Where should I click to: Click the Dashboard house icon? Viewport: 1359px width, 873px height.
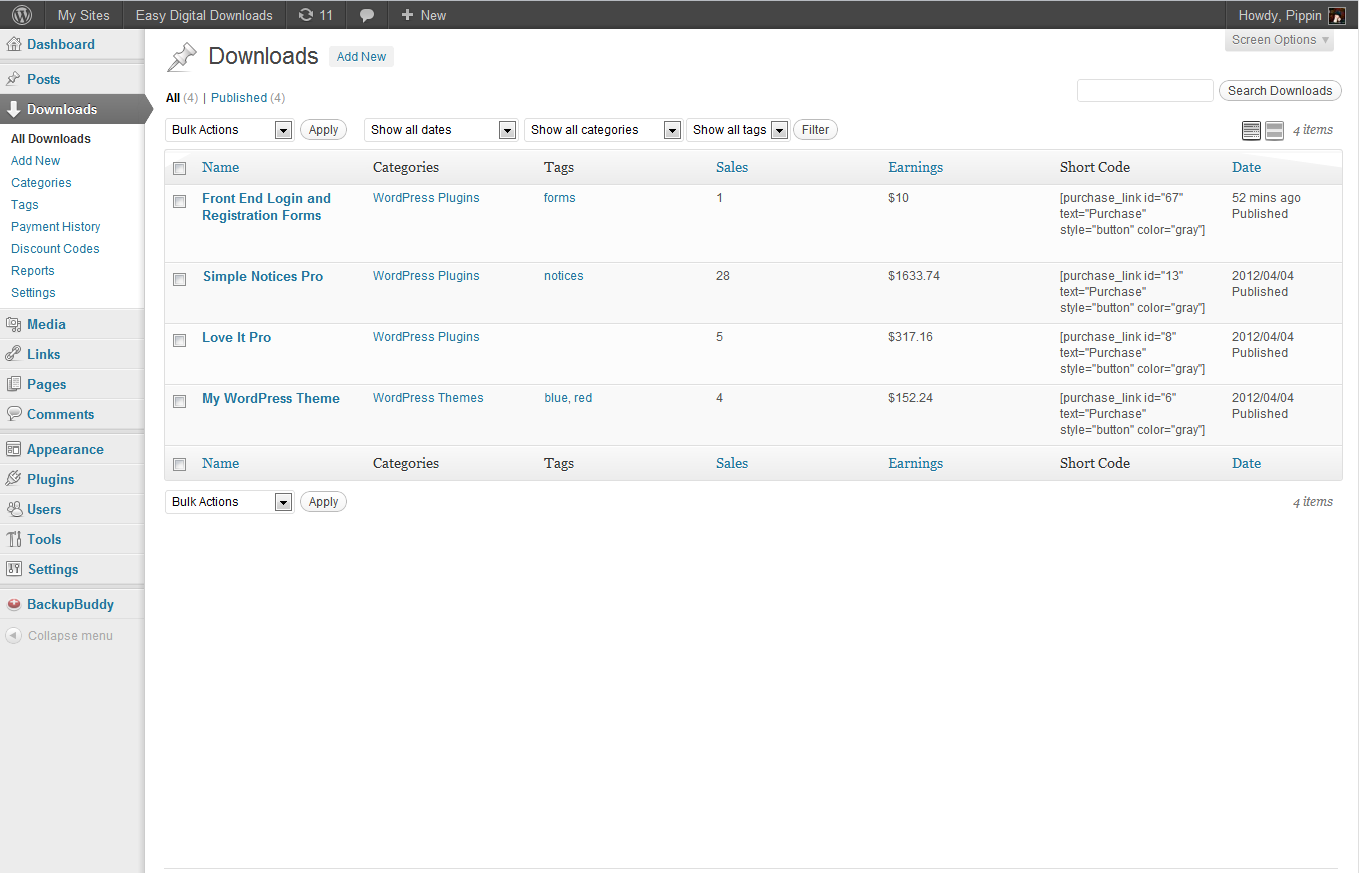[x=13, y=44]
